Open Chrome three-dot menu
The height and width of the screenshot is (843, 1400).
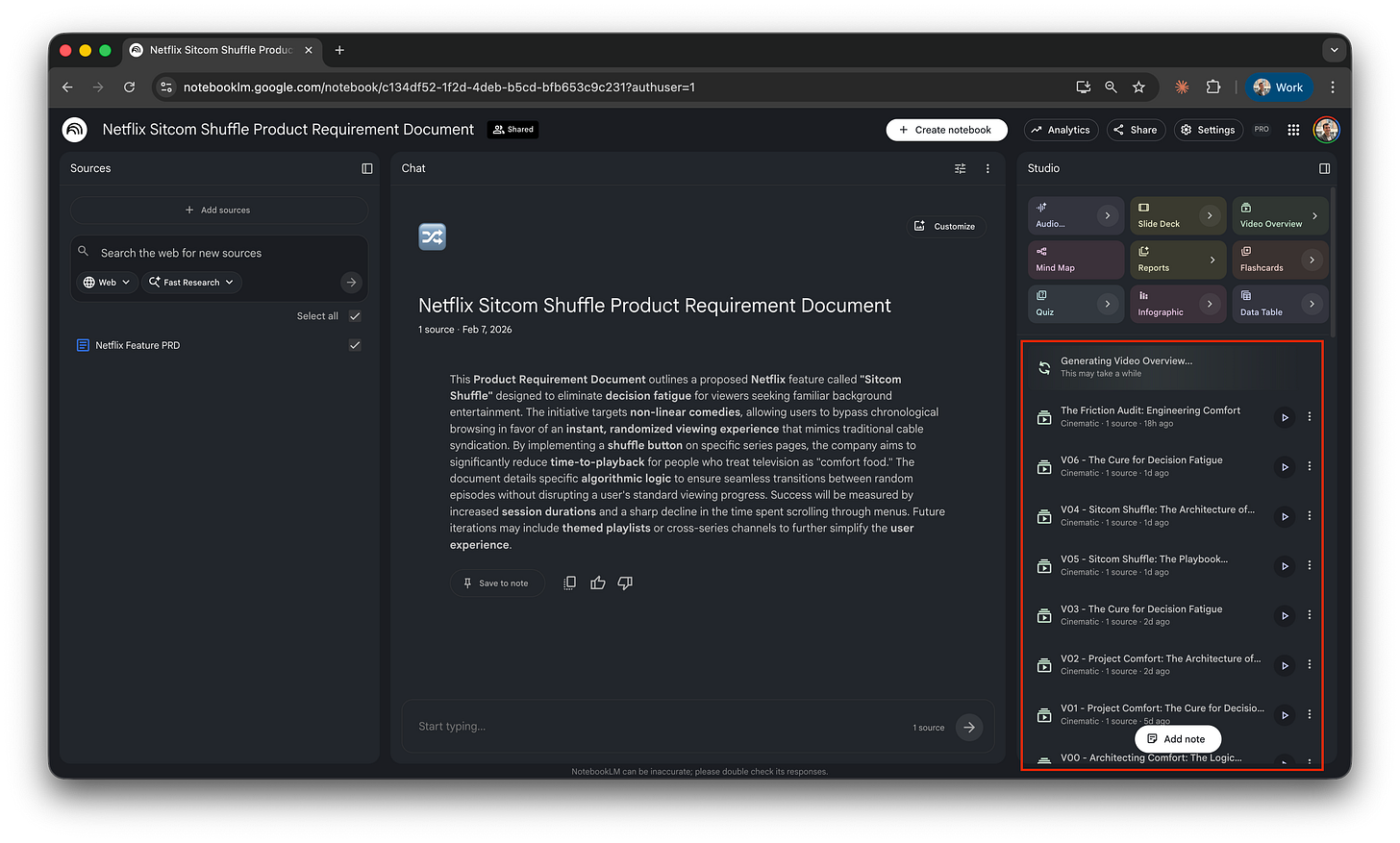pyautogui.click(x=1332, y=87)
